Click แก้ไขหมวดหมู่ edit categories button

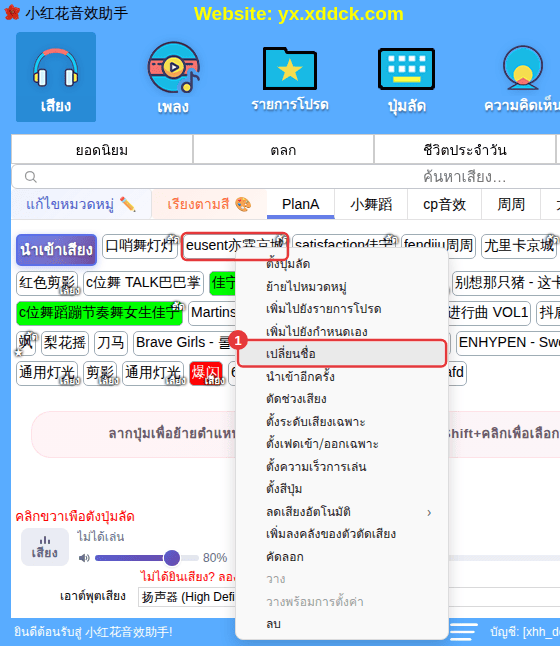pos(81,204)
